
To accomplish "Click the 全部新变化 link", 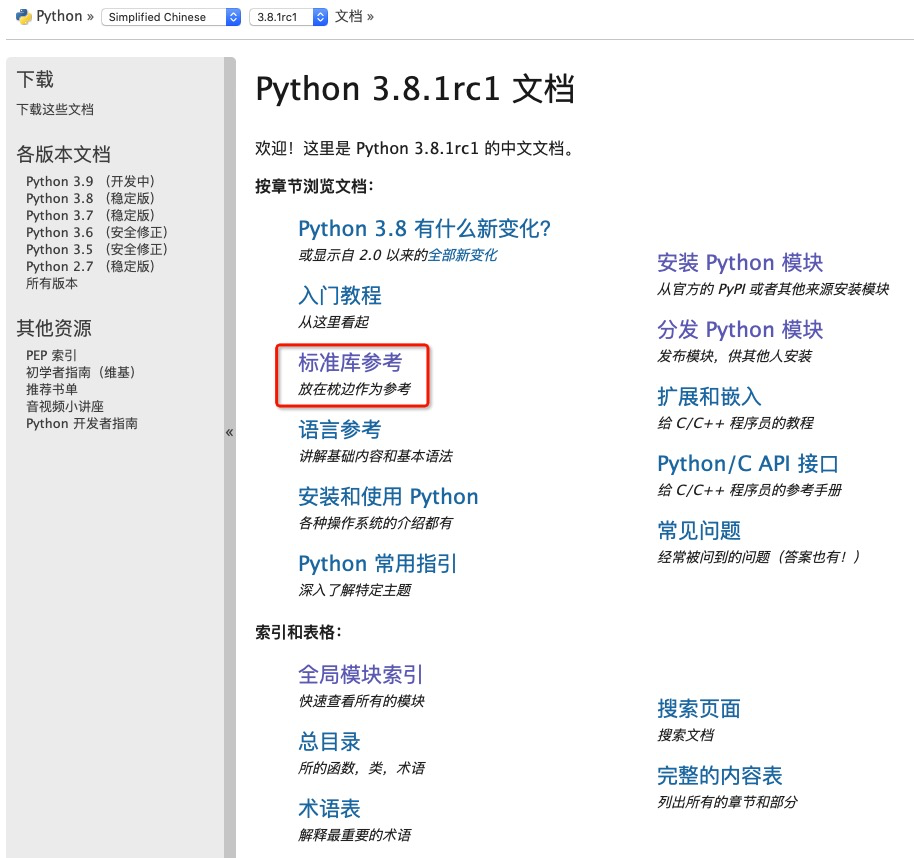I will 462,255.
